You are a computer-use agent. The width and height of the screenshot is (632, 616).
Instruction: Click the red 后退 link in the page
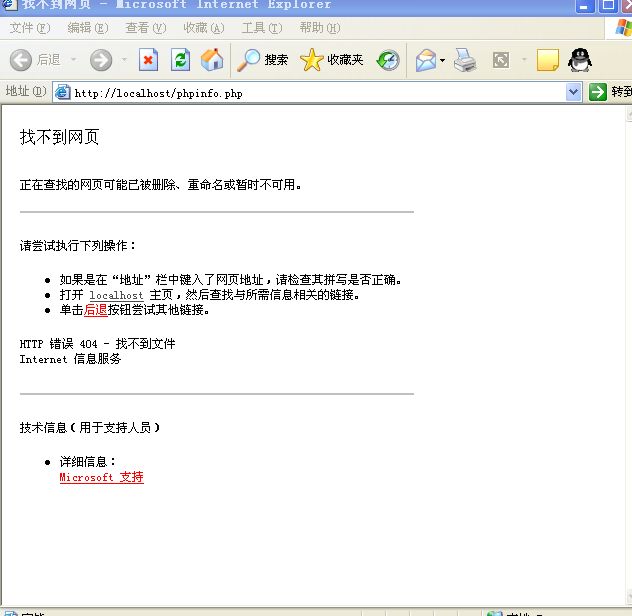click(x=96, y=310)
